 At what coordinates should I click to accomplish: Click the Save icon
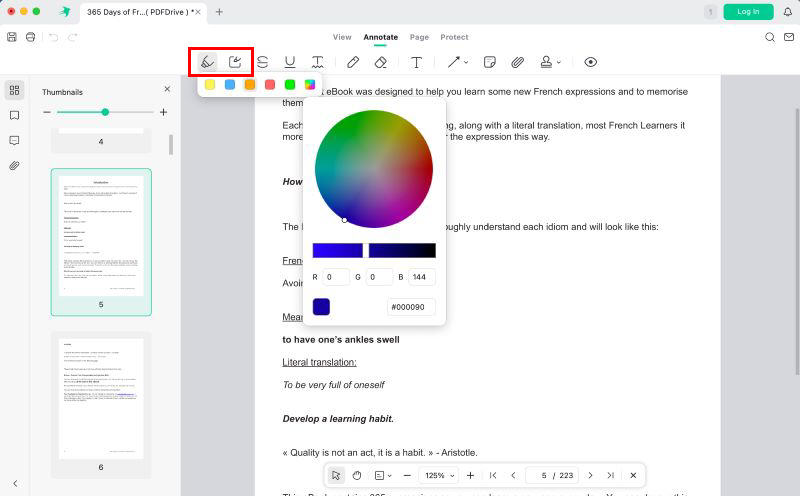(x=12, y=37)
